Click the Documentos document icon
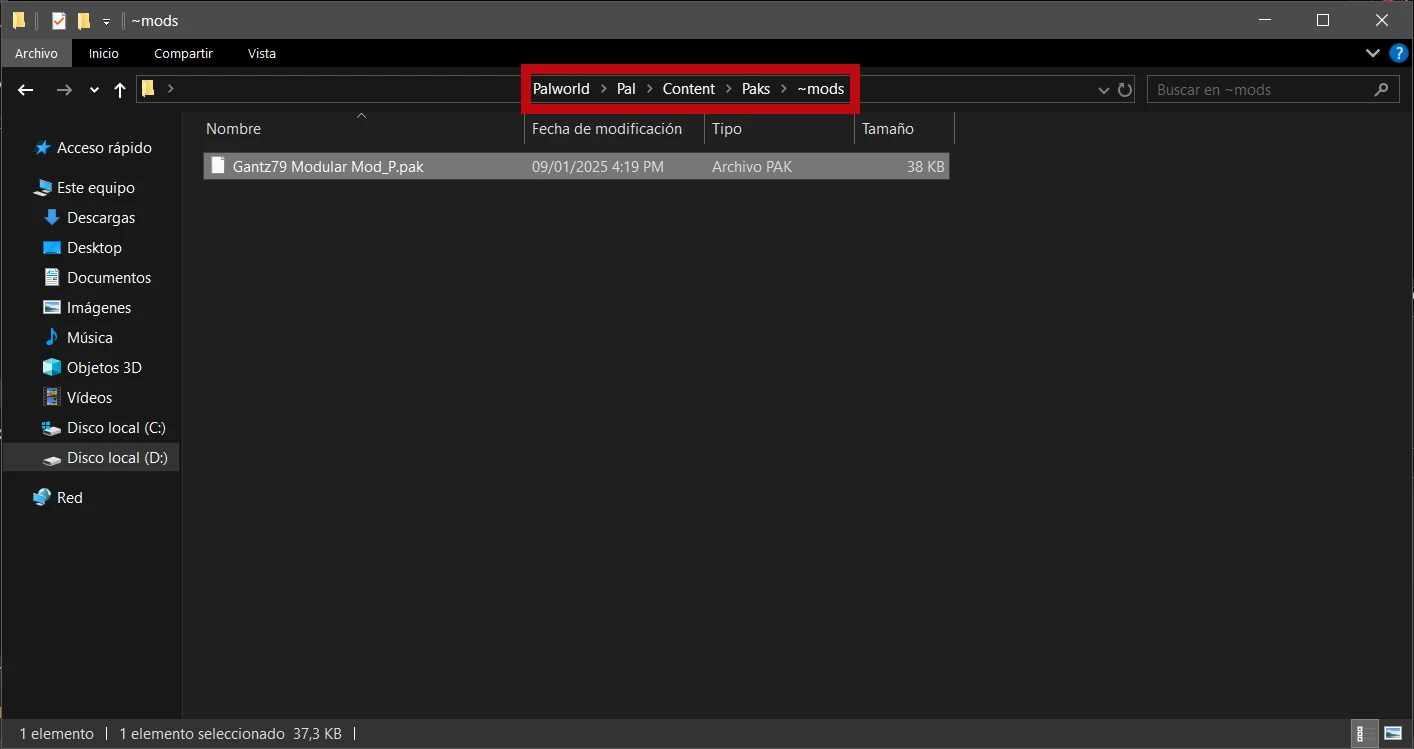Screen dimensions: 1414x749 pos(52,277)
